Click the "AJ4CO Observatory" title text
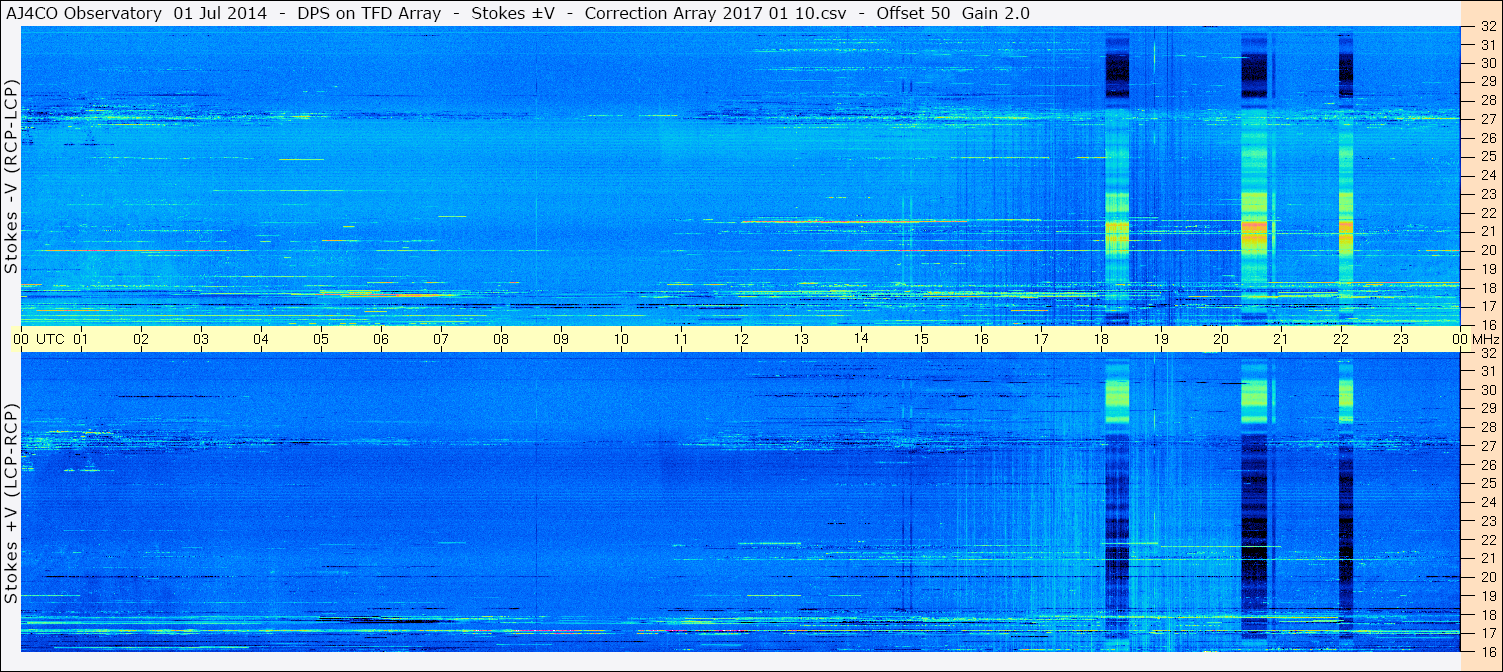The height and width of the screenshot is (672, 1503). 85,13
